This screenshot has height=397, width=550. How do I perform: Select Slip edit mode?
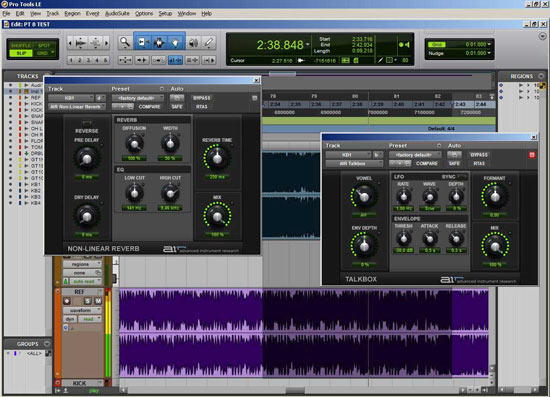[x=21, y=53]
